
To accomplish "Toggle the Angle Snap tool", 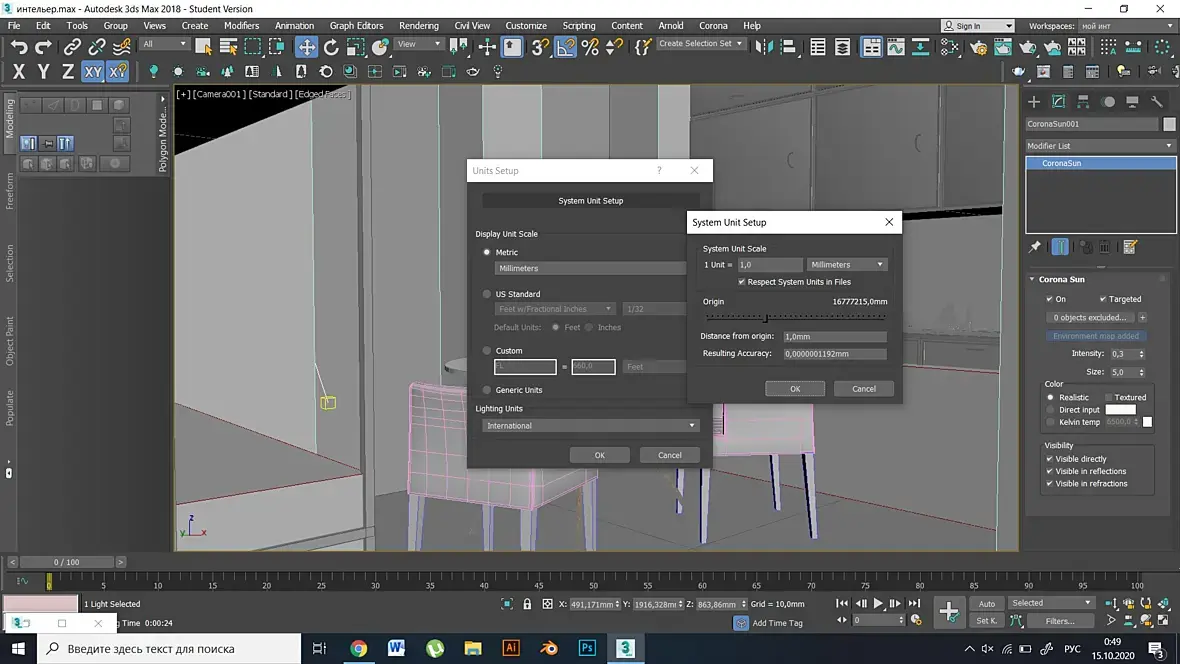I will coord(566,47).
